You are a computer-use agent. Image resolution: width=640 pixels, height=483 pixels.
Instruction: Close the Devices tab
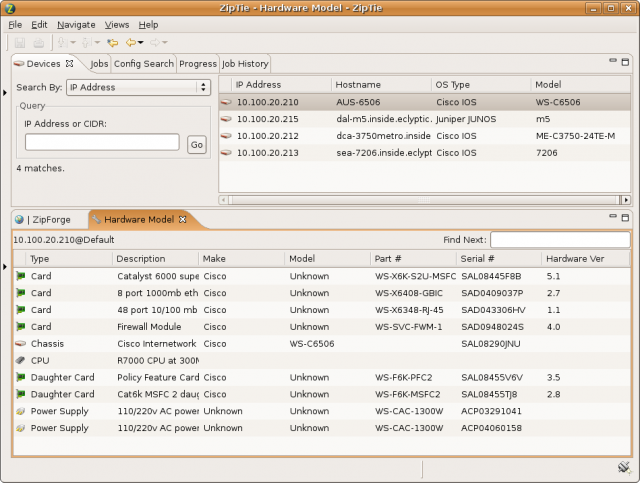69,64
